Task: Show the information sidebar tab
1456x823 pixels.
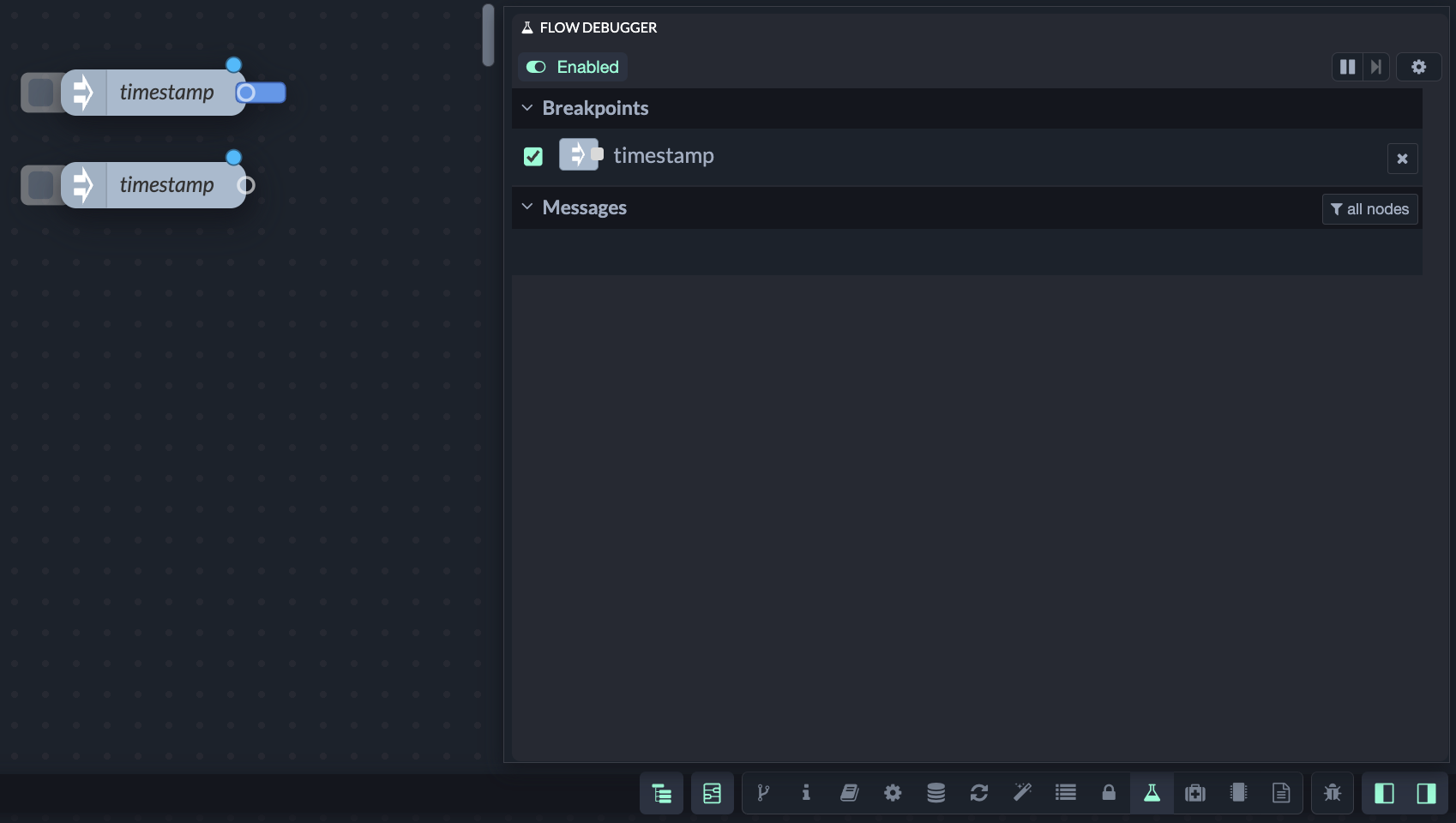Action: (x=806, y=793)
